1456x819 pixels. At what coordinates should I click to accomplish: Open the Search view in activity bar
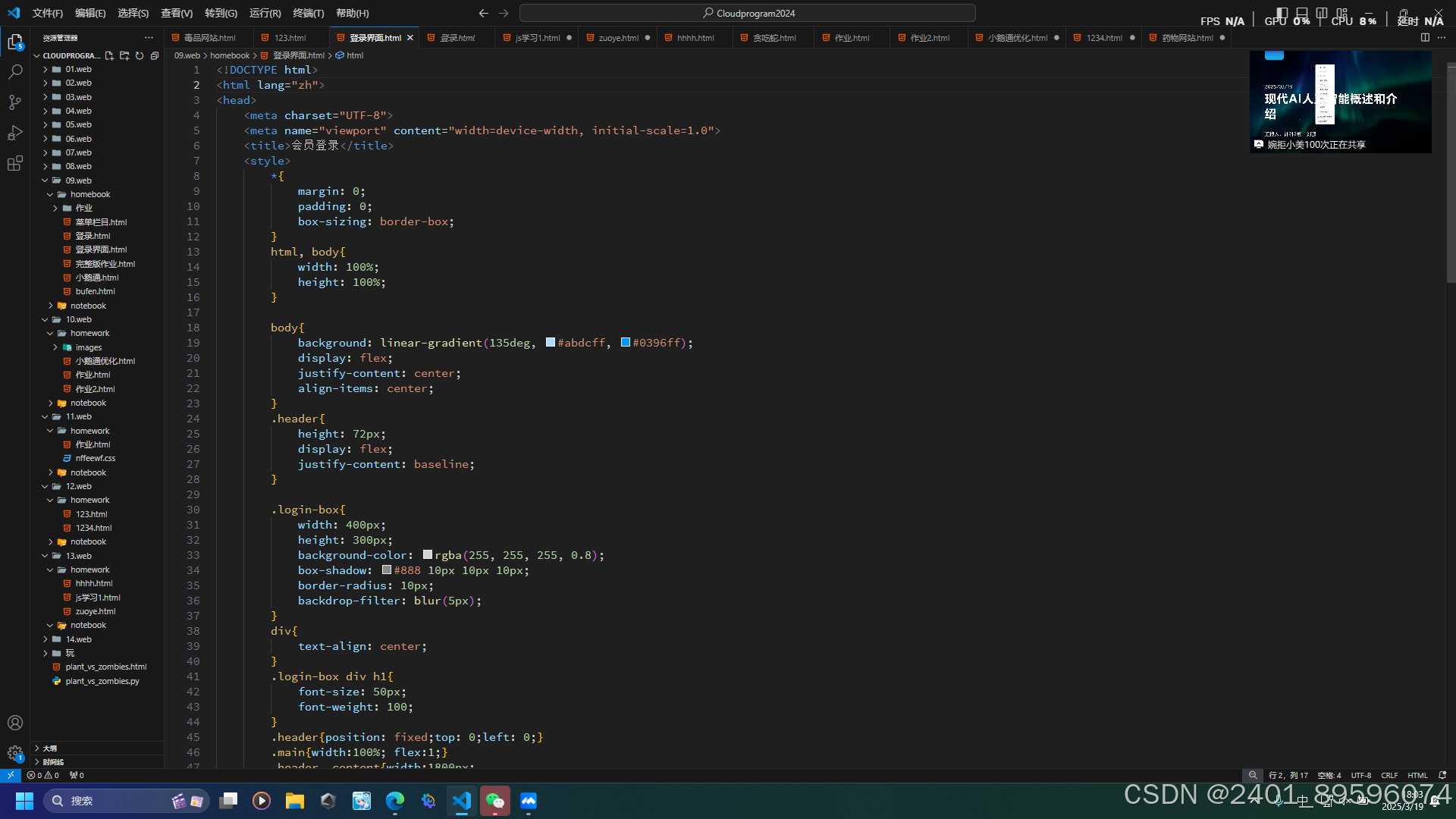(15, 72)
